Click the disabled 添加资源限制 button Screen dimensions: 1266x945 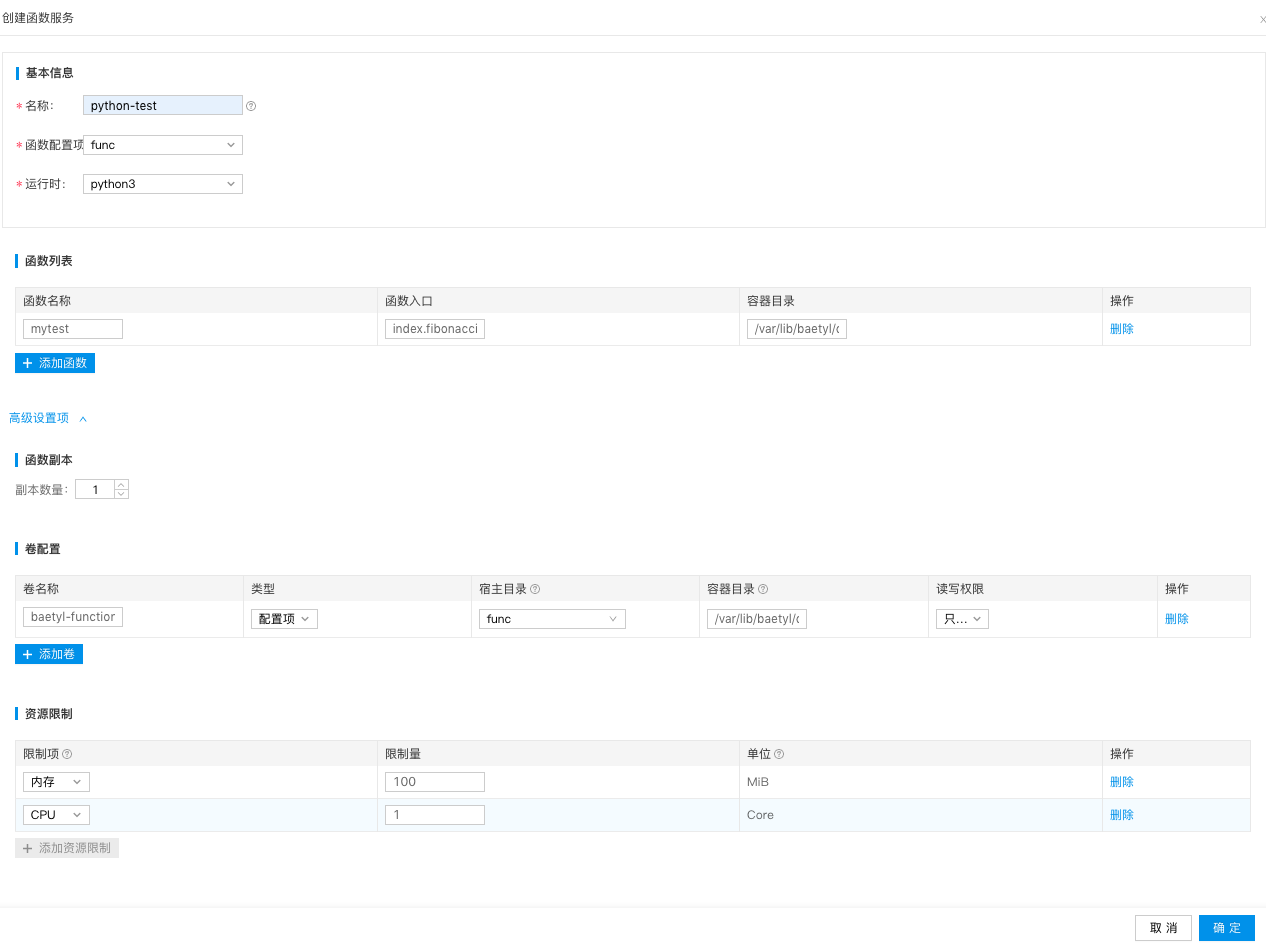tap(67, 848)
